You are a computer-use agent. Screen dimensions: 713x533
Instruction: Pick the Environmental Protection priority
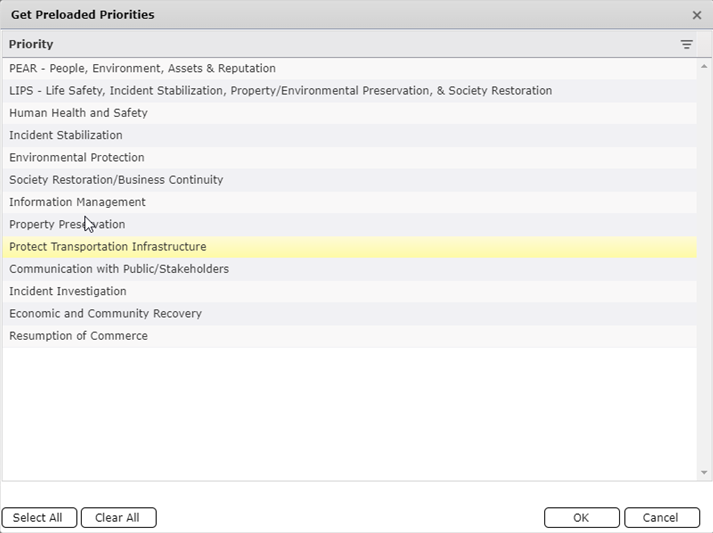[x=77, y=158]
